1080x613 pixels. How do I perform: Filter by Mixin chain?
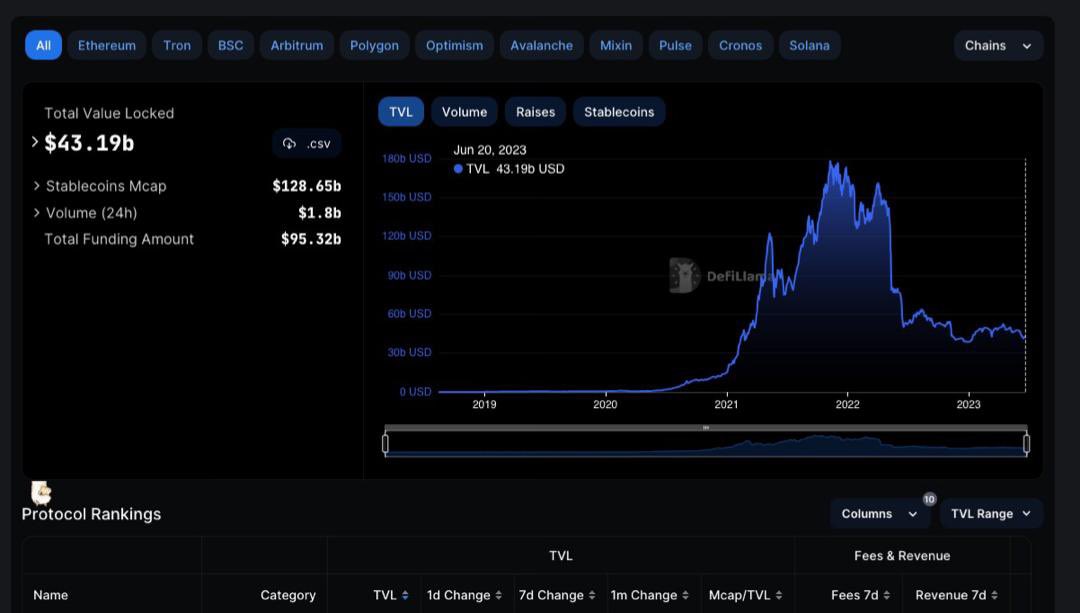pyautogui.click(x=616, y=45)
